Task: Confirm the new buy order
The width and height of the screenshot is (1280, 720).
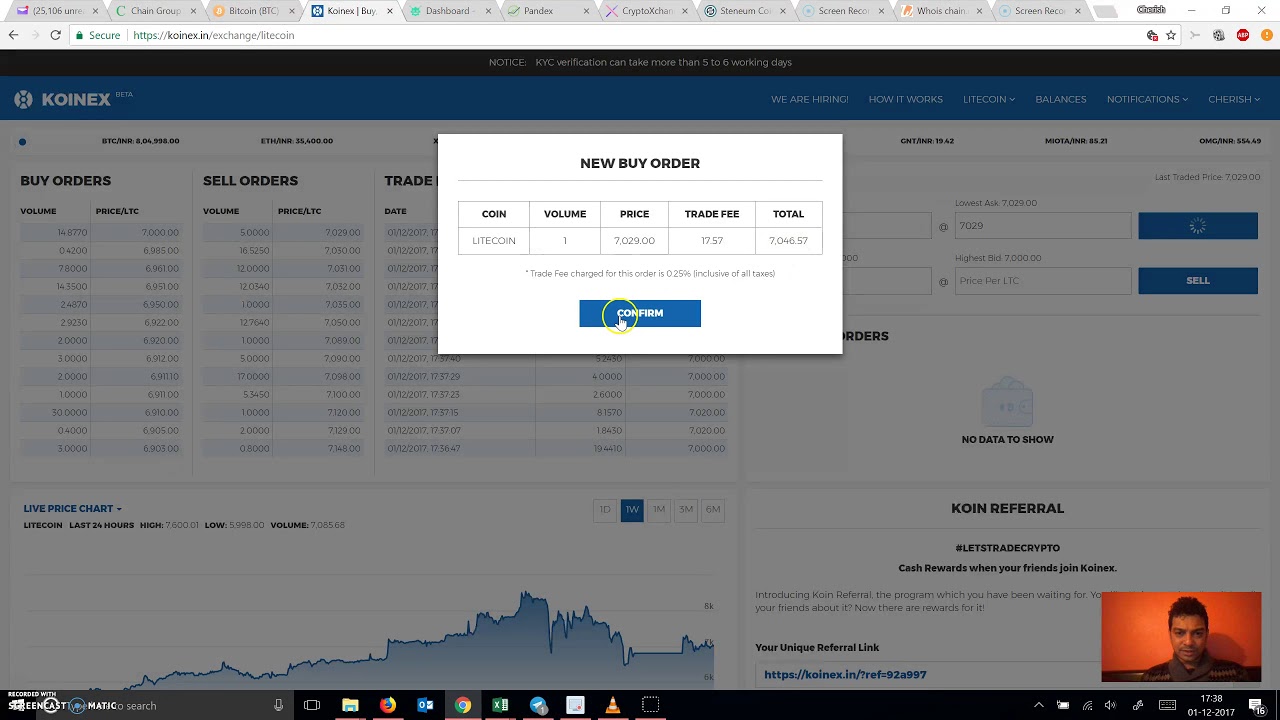Action: pos(640,313)
